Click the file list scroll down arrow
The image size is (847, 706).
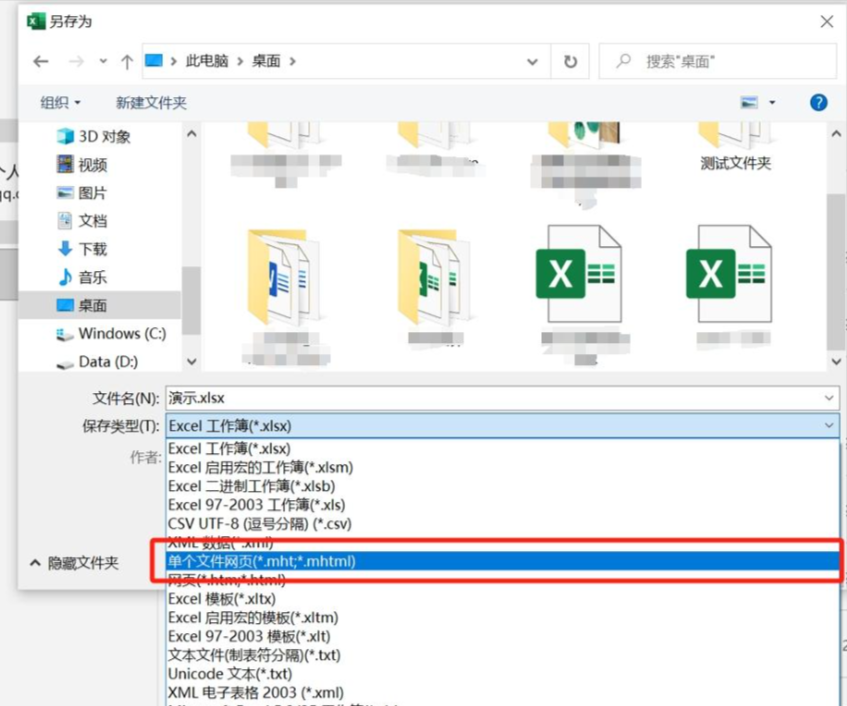pos(836,361)
